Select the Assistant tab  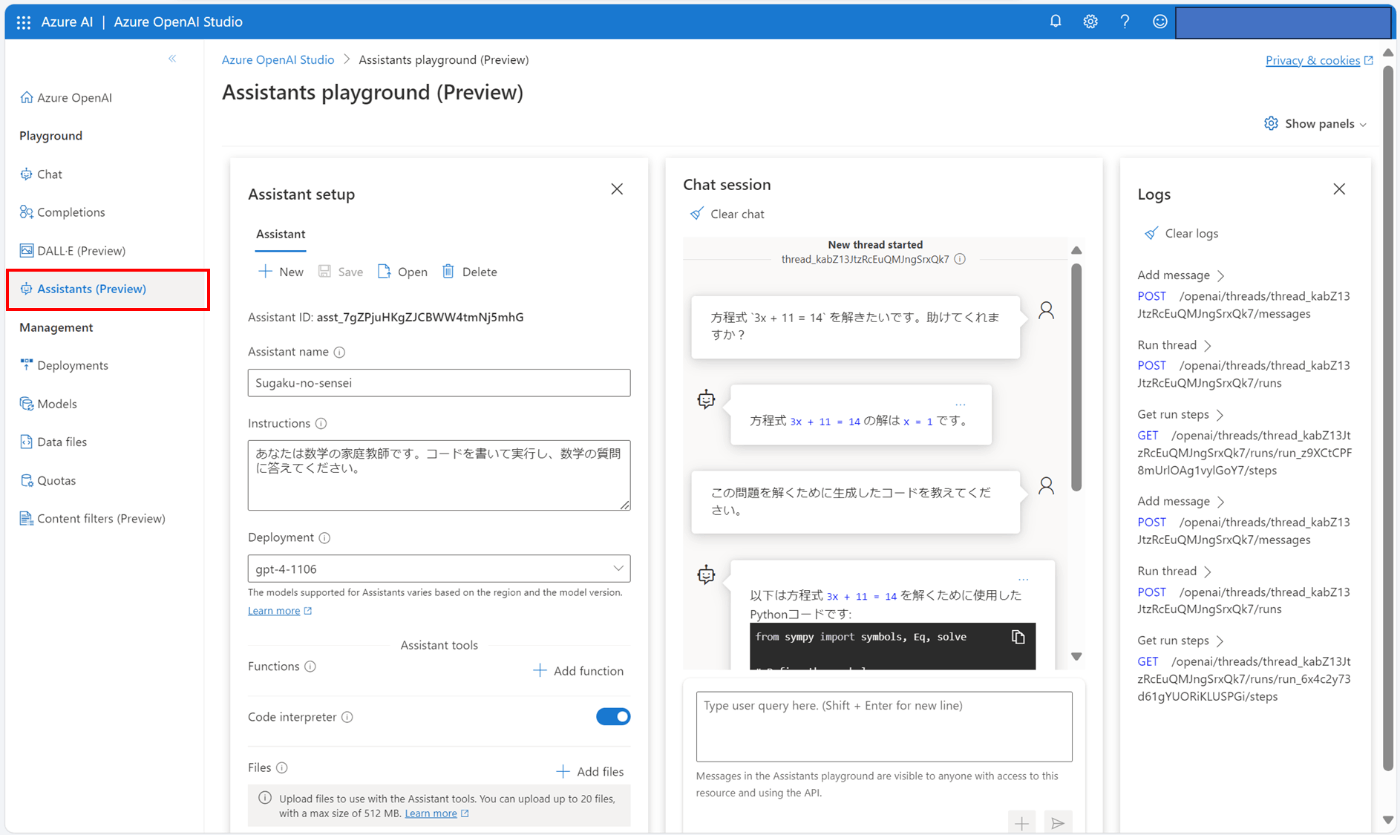coord(281,234)
